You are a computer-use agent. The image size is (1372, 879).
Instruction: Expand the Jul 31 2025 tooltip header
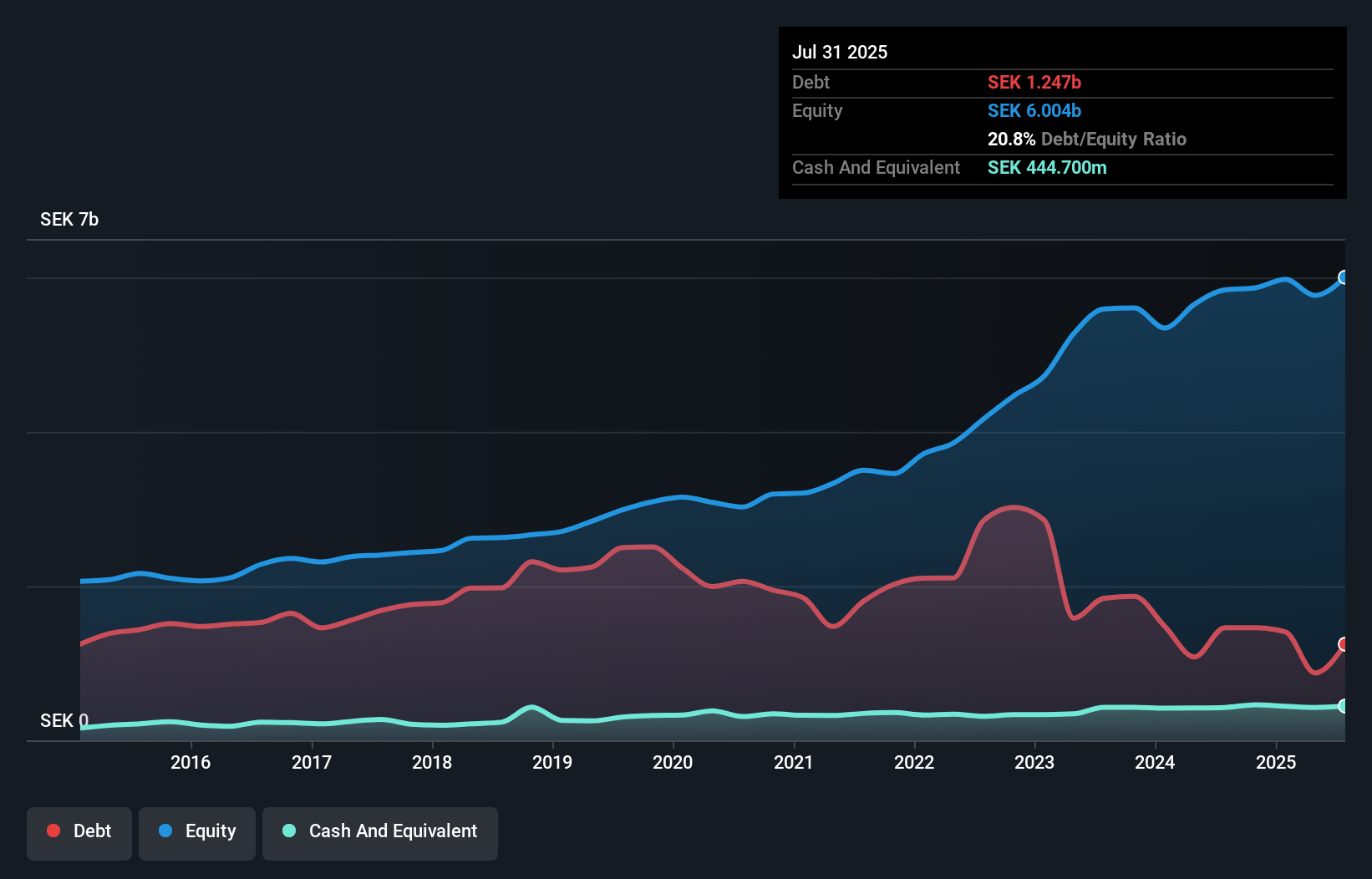pyautogui.click(x=840, y=52)
